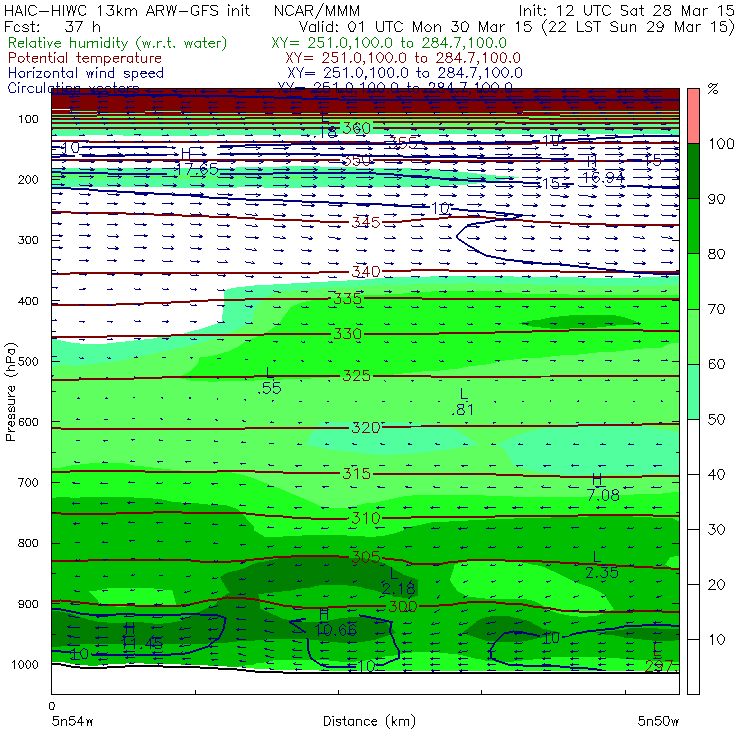740x740 pixels.
Task: Click the 315 potential temperature contour label
Action: pyautogui.click(x=356, y=473)
